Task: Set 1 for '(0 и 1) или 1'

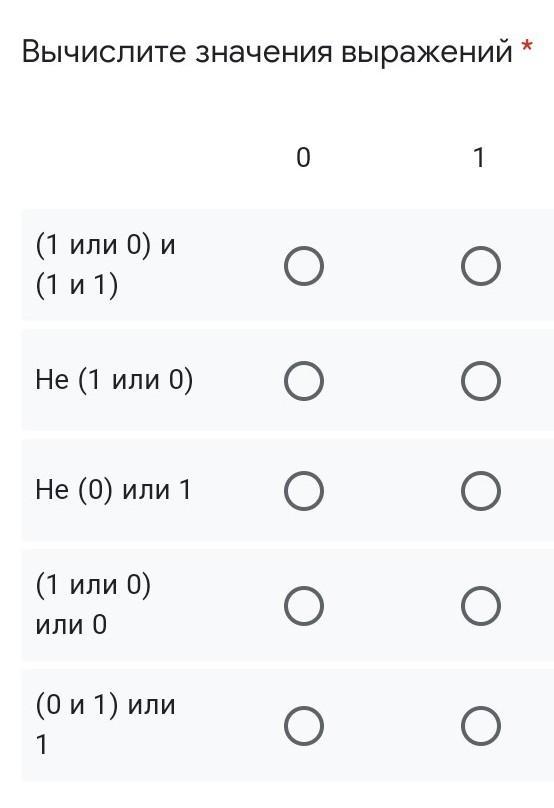Action: [480, 726]
